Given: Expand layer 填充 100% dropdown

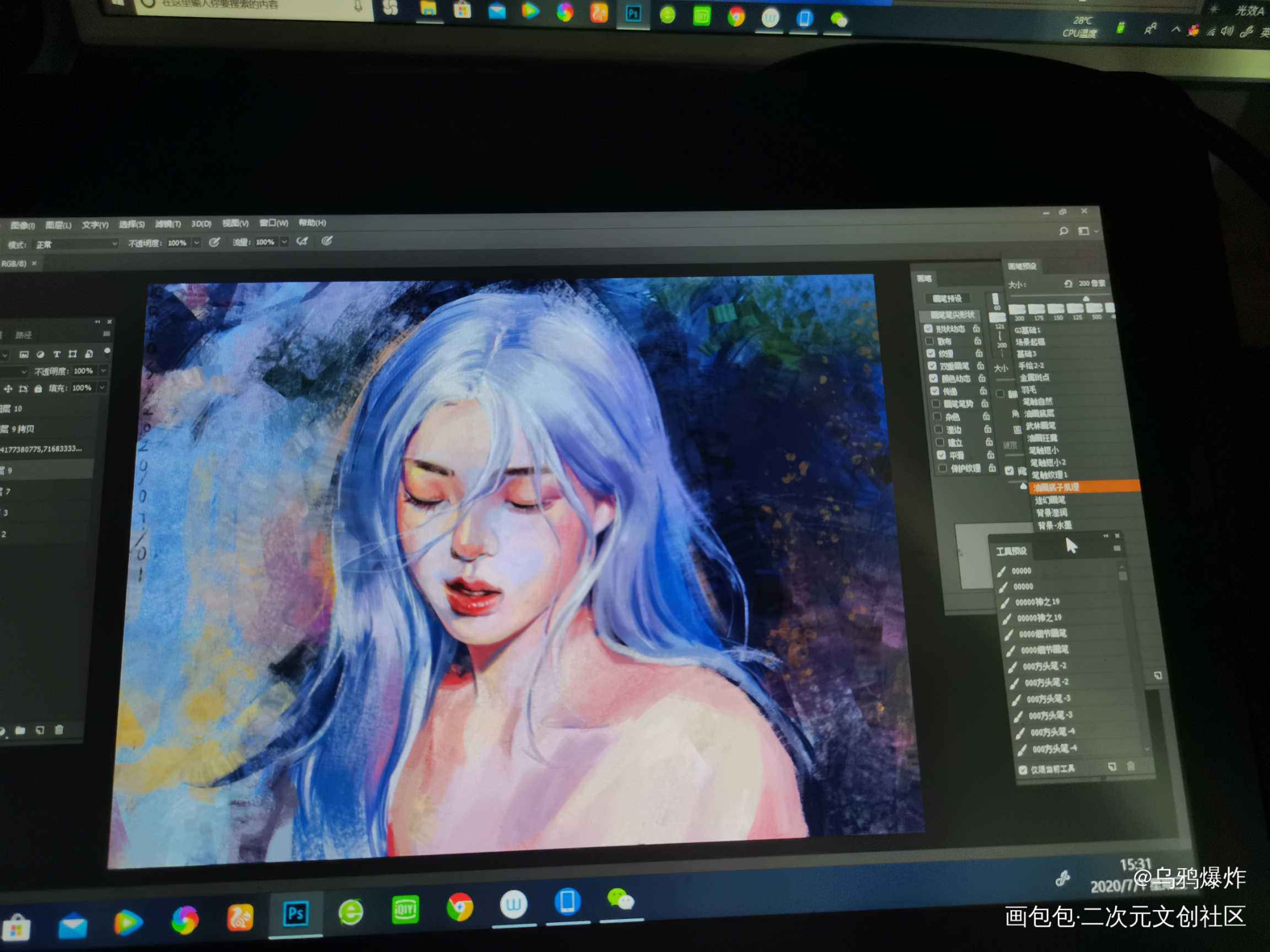Looking at the screenshot, I should point(102,387).
